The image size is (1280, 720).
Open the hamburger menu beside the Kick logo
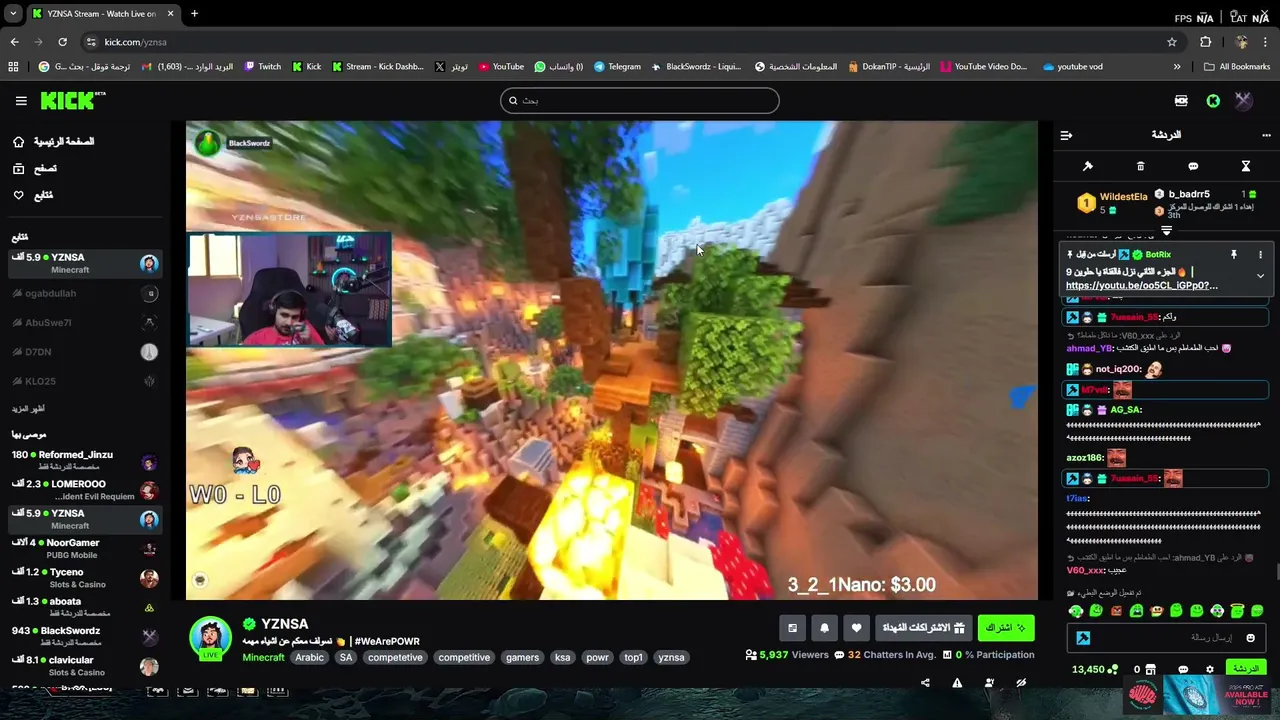[21, 100]
